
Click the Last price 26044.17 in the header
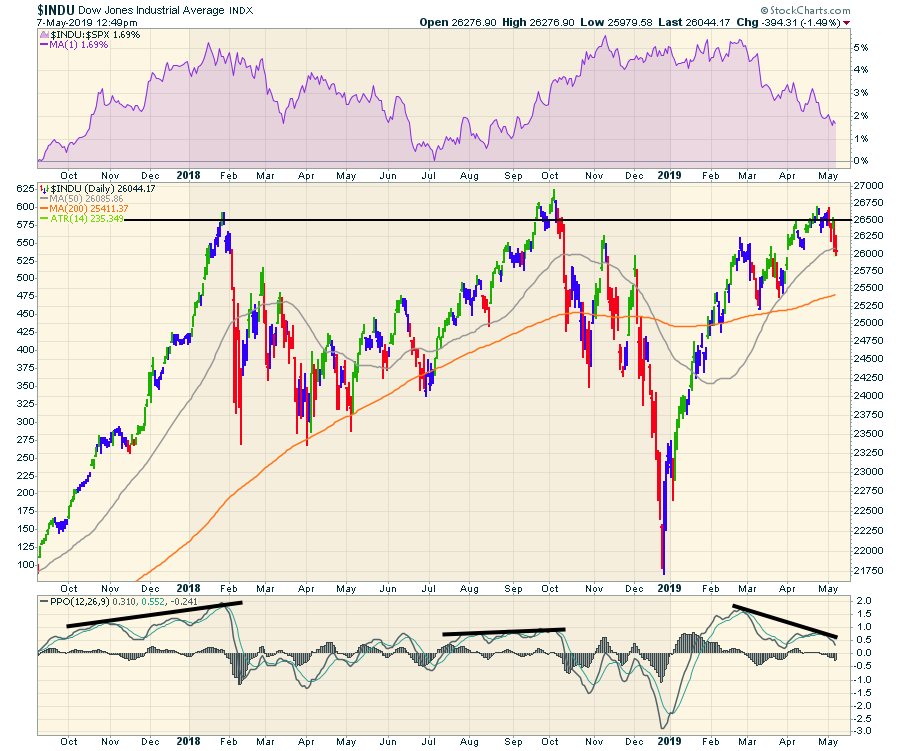707,22
